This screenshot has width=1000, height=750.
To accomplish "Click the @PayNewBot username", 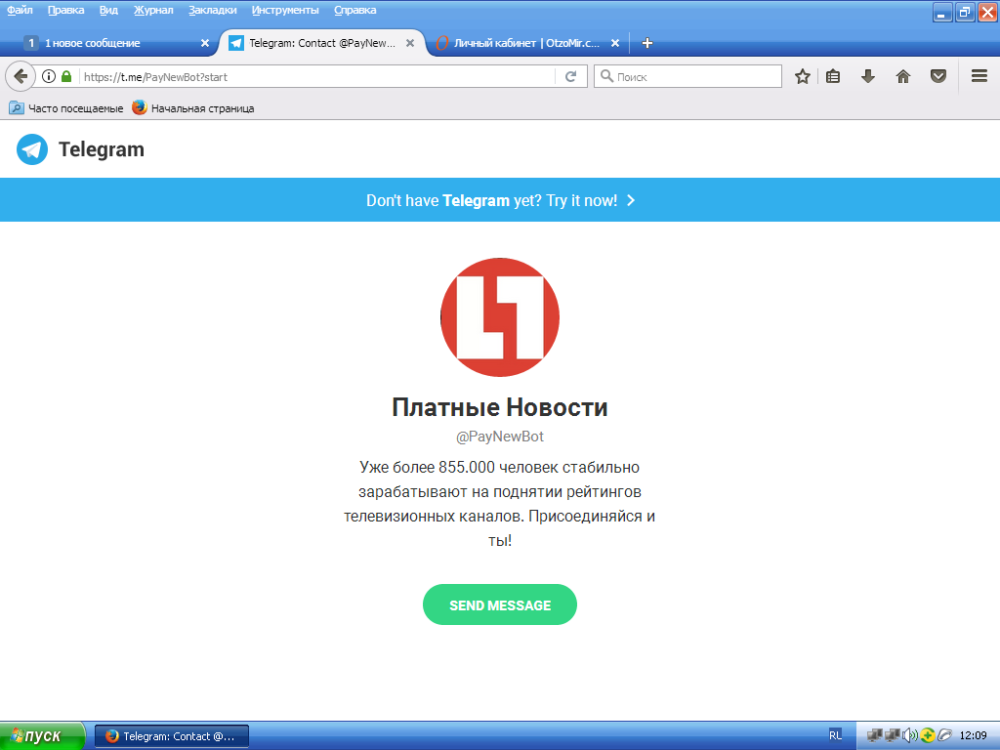I will coord(500,437).
